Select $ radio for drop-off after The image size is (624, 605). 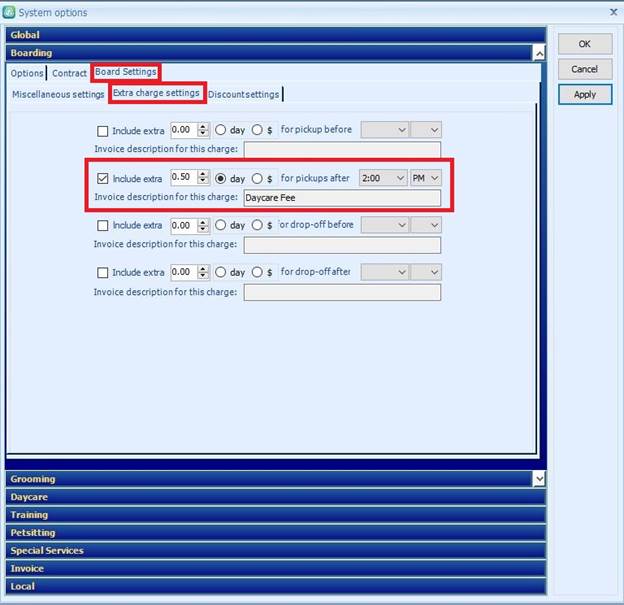point(257,272)
